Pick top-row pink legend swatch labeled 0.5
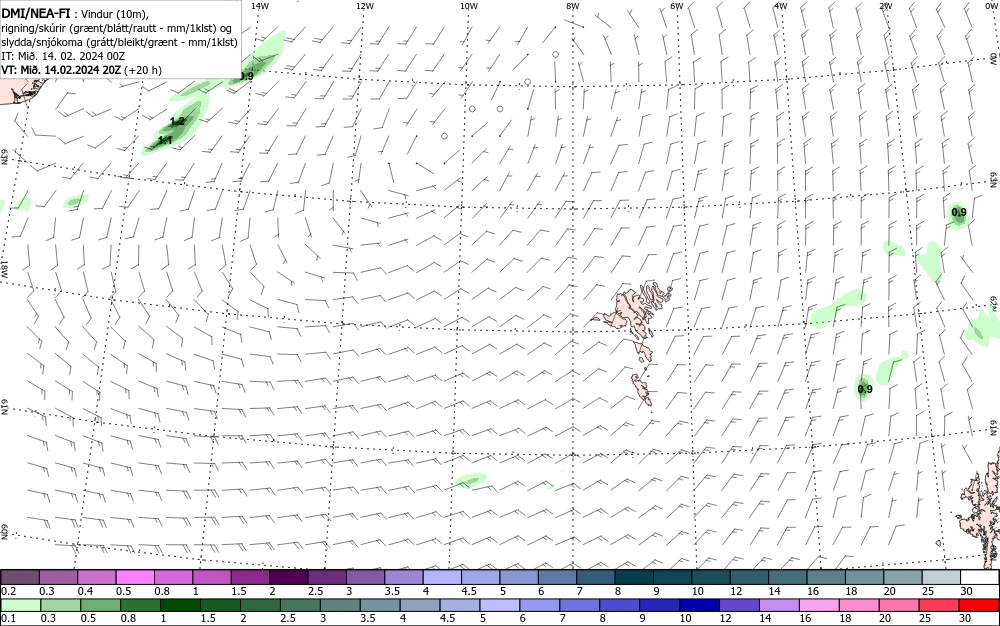 (x=135, y=577)
